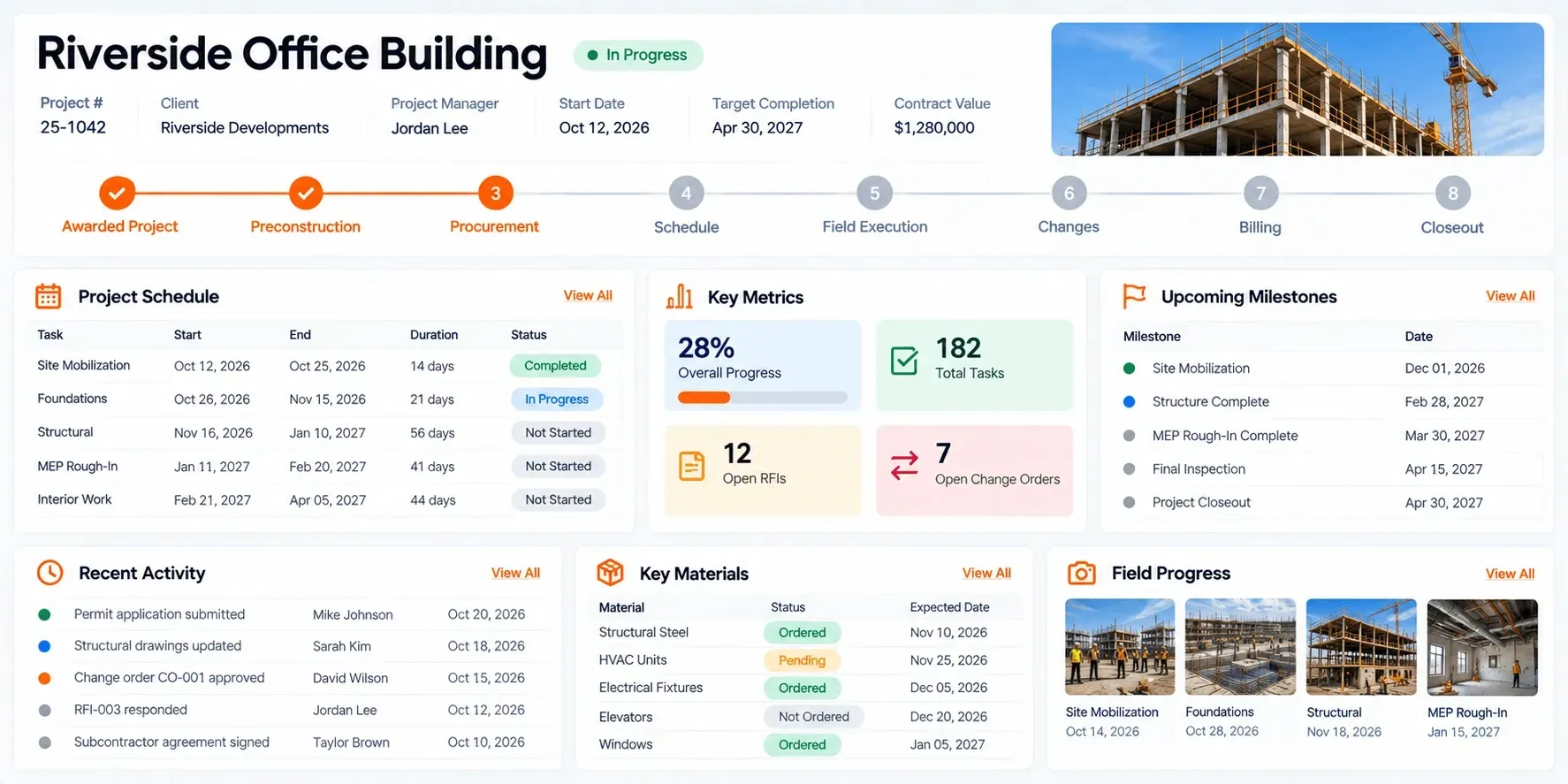The image size is (1568, 784).
Task: Click the Pending status for HVAC Units
Action: click(x=802, y=660)
